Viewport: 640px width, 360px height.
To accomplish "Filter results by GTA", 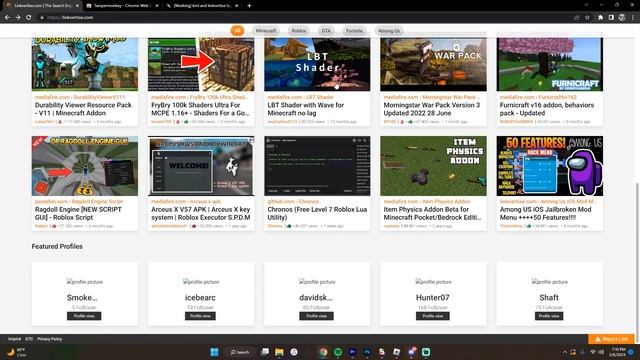I will 326,31.
